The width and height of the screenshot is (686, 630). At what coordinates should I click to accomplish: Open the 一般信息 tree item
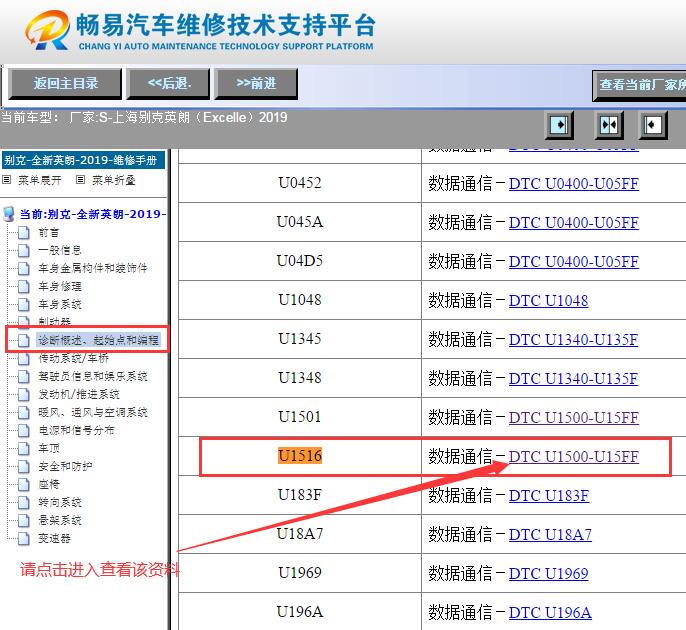(x=60, y=250)
